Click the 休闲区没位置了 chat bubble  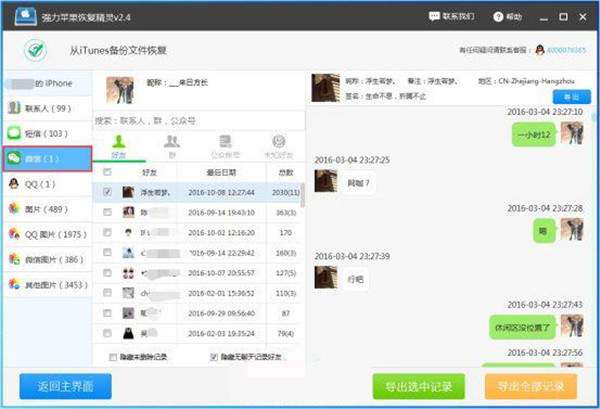pyautogui.click(x=522, y=328)
